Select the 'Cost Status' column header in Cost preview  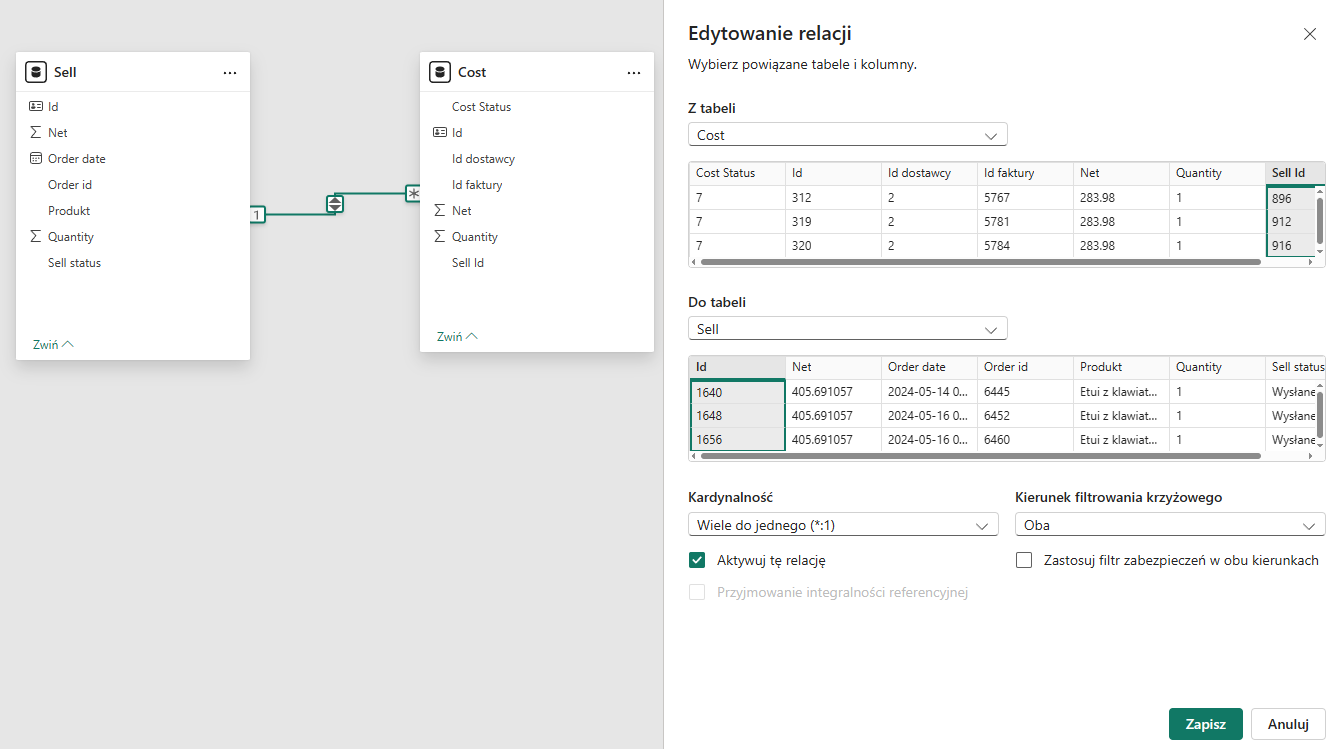737,173
